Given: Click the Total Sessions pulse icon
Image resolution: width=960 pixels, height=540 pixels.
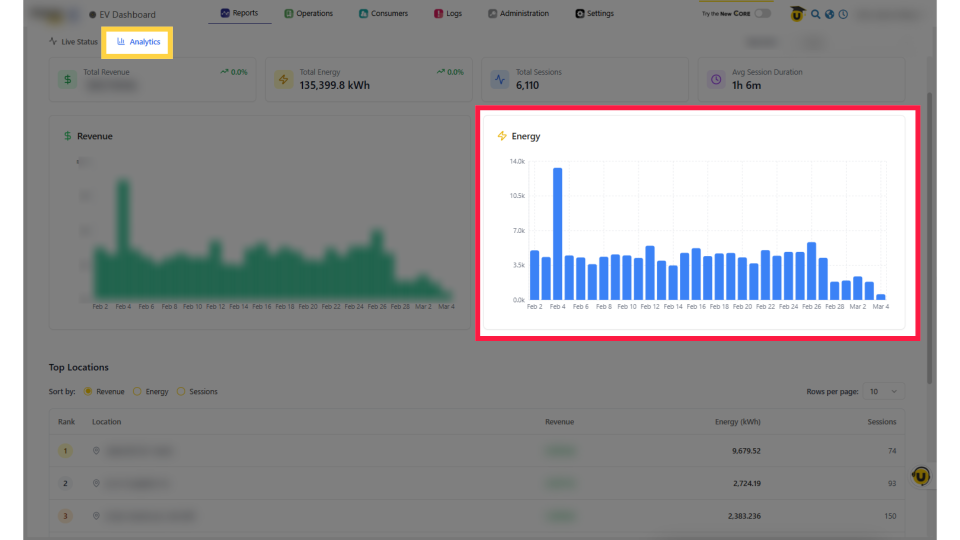Looking at the screenshot, I should point(499,79).
